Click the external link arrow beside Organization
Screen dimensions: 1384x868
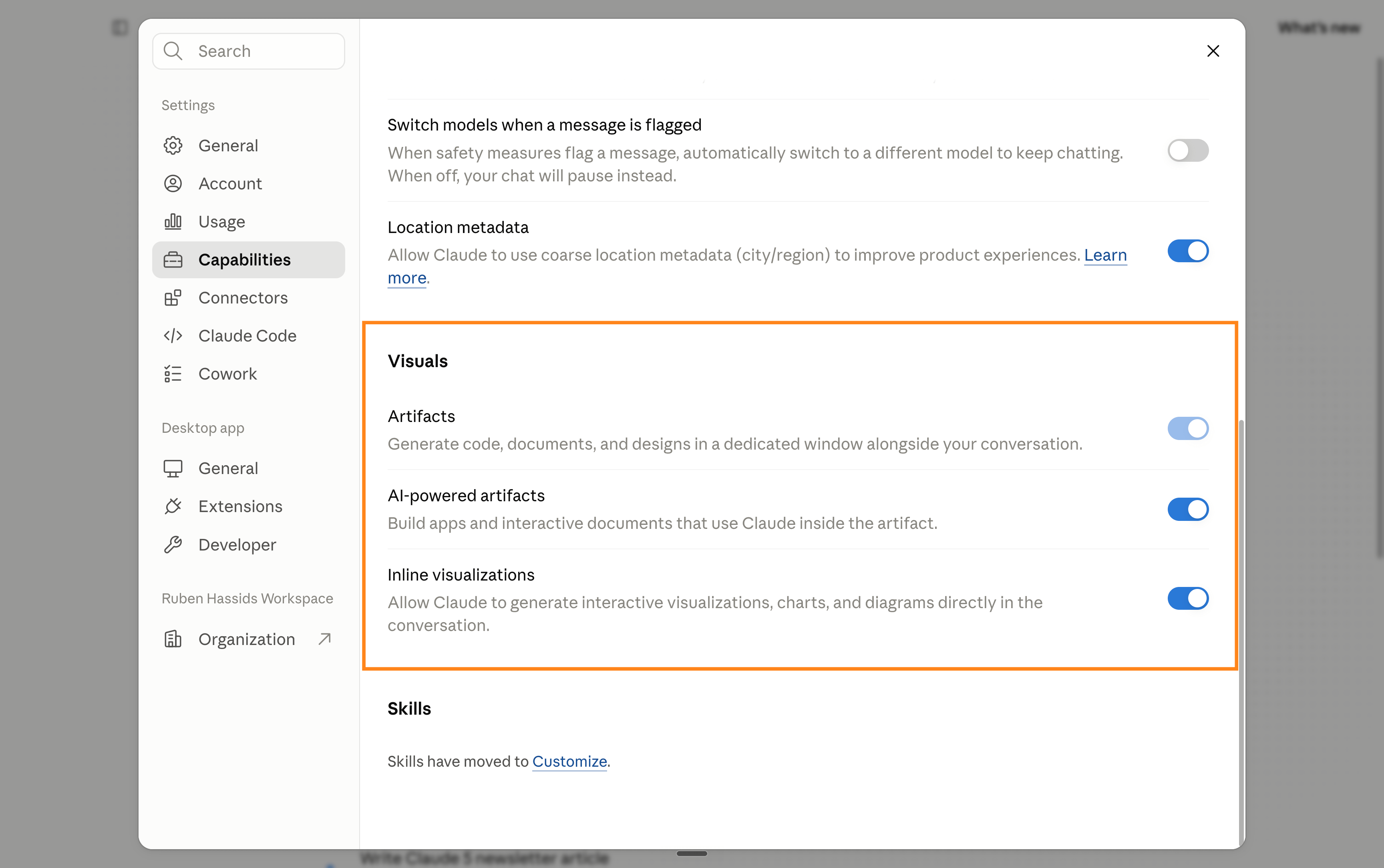pos(325,639)
